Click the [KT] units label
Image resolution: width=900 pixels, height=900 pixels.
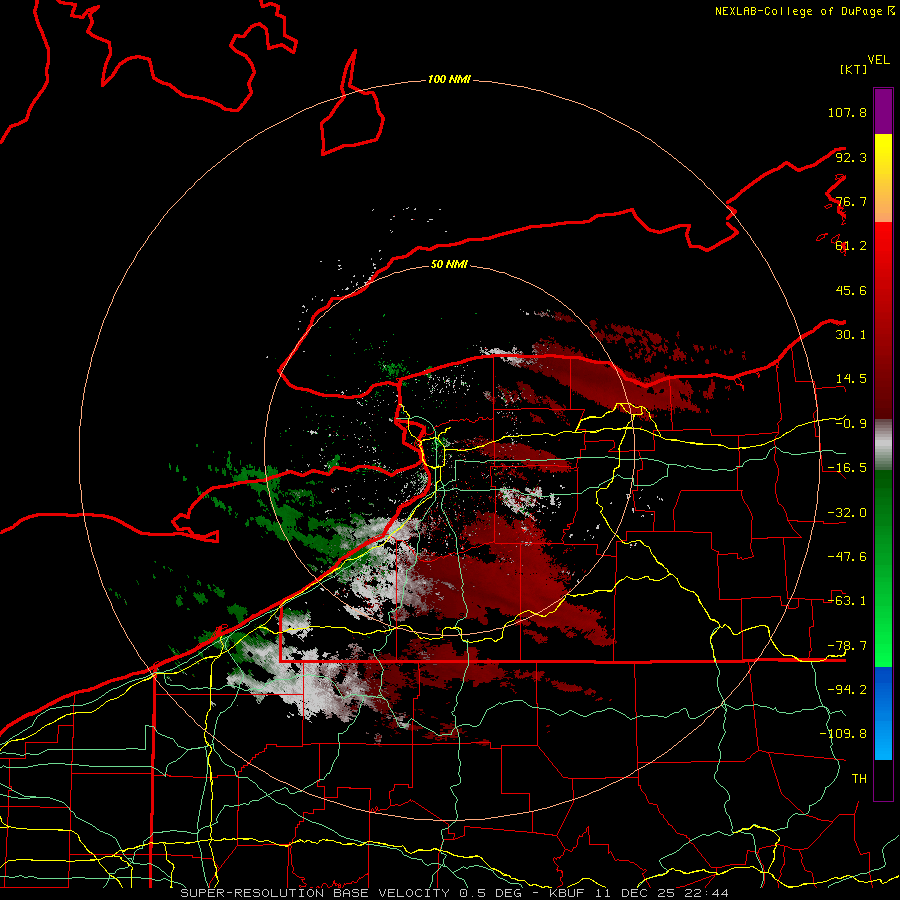854,69
